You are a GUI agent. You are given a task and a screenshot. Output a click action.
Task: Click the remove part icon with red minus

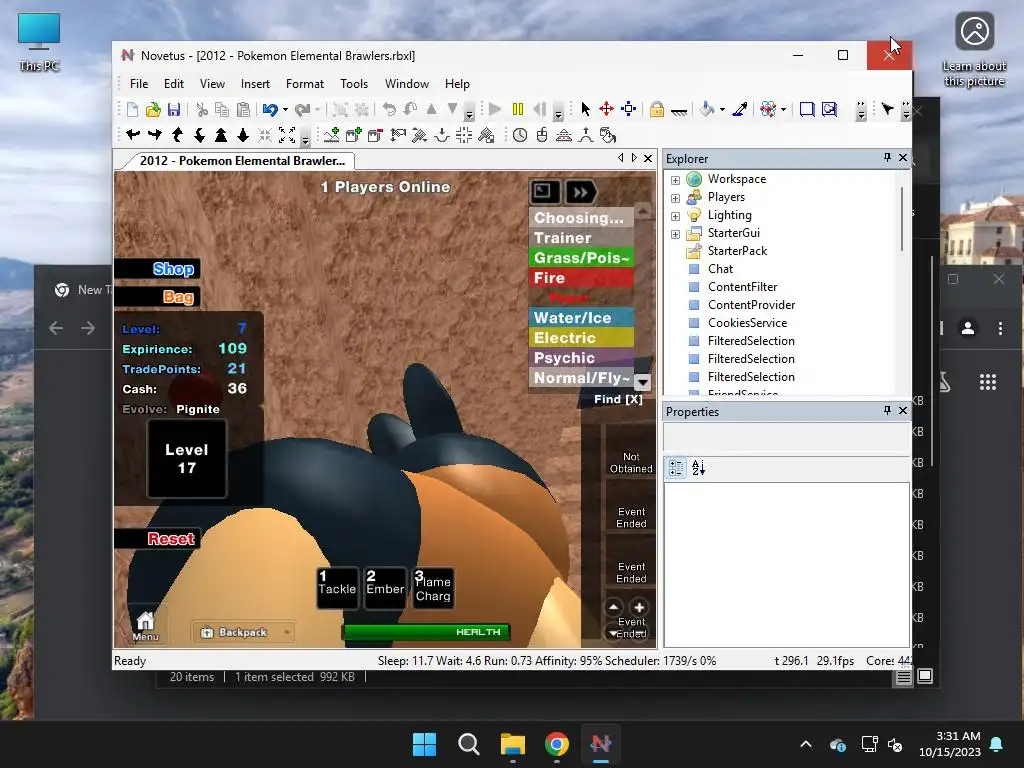coord(376,135)
